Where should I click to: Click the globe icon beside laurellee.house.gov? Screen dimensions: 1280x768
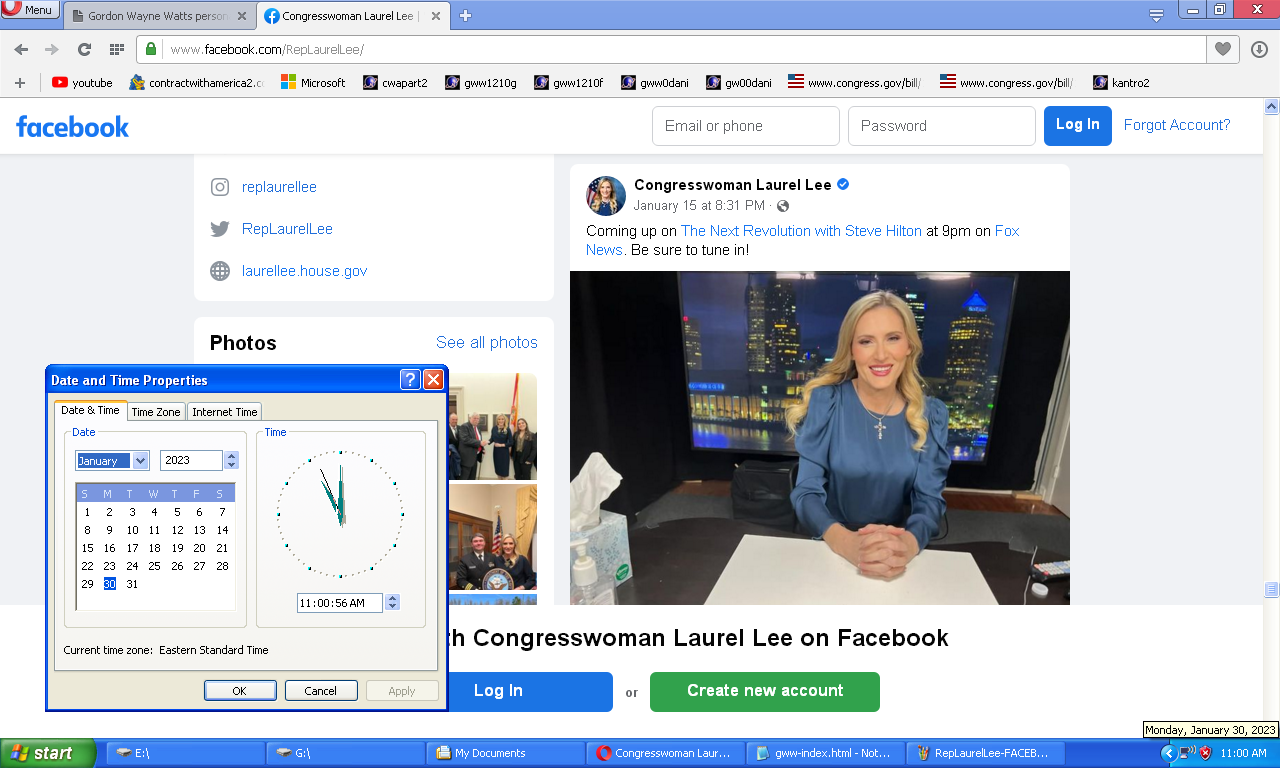click(x=220, y=271)
